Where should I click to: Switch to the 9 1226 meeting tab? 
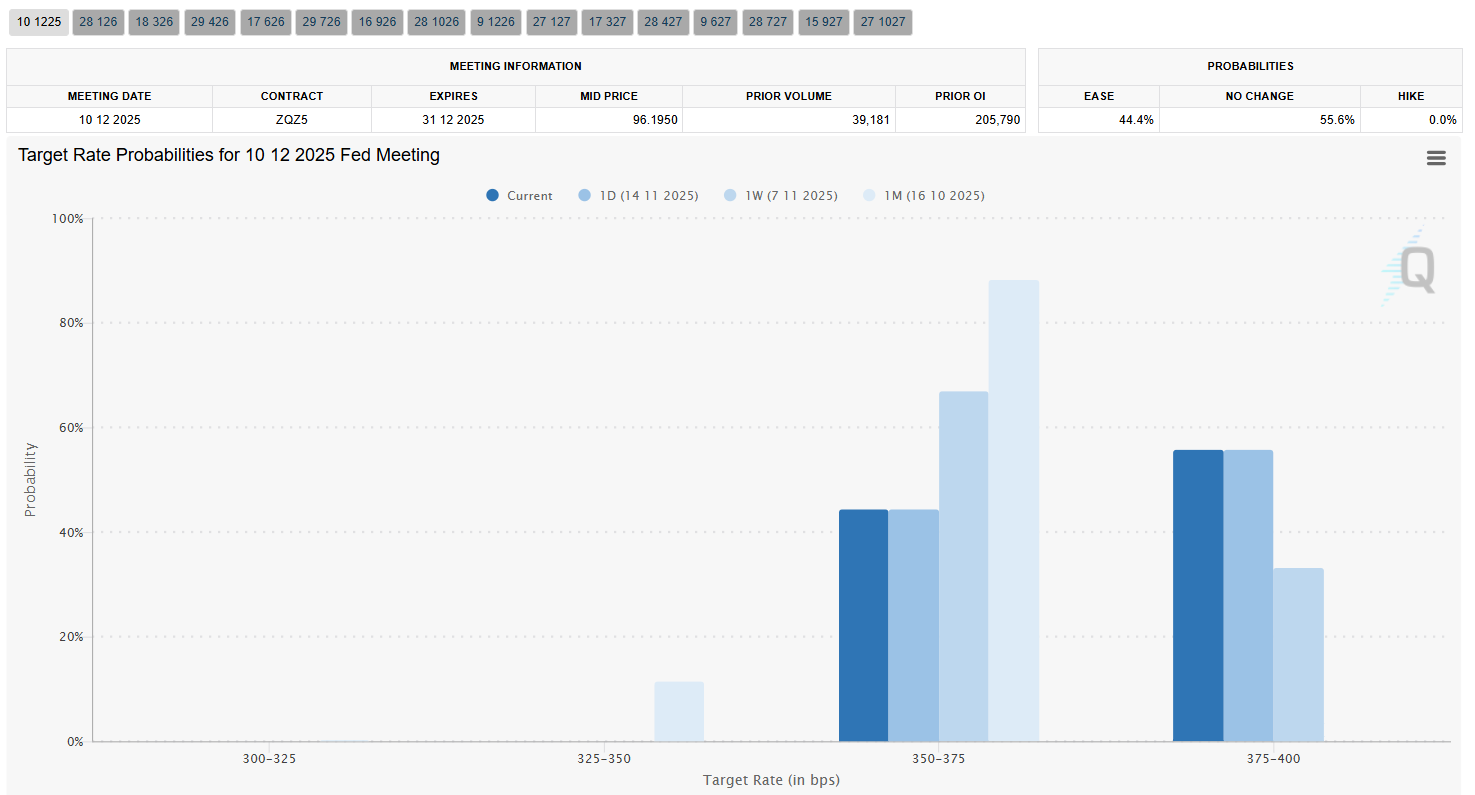coord(496,22)
